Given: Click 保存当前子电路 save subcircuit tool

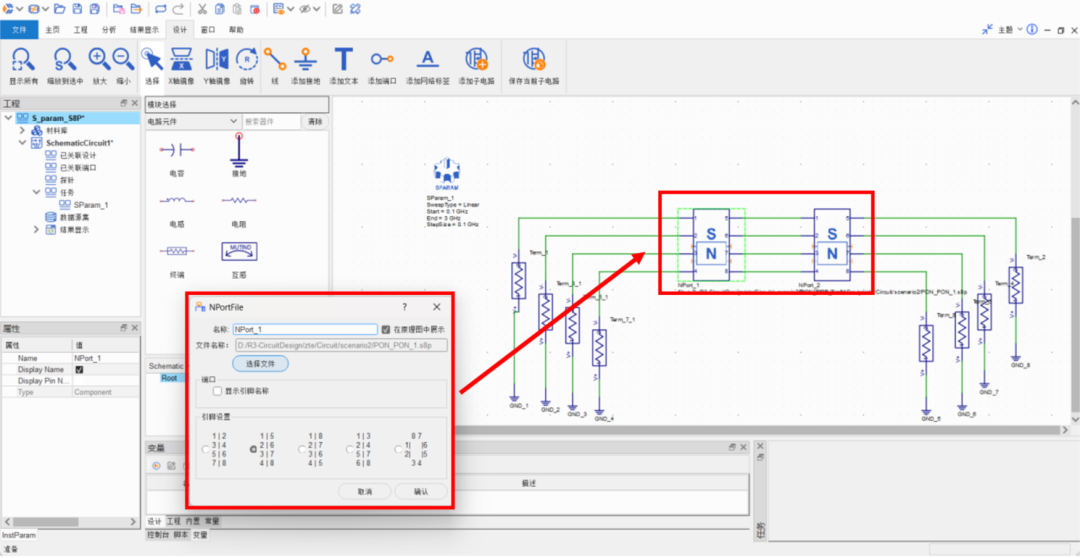Looking at the screenshot, I should 534,66.
